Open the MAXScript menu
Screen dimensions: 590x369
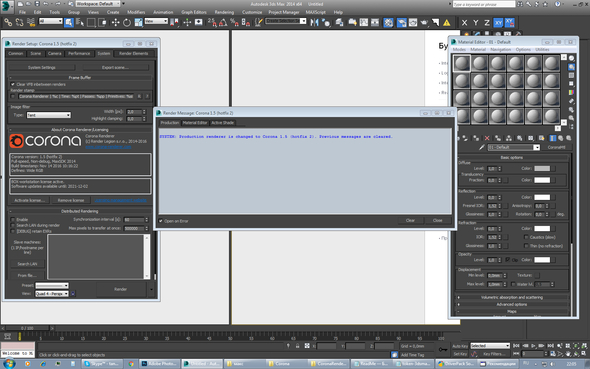[x=316, y=12]
